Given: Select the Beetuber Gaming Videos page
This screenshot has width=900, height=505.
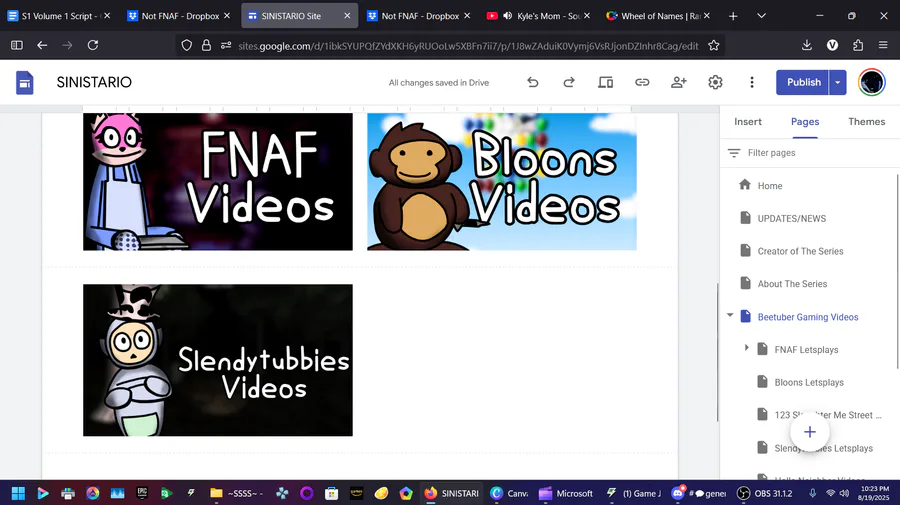Looking at the screenshot, I should point(808,317).
